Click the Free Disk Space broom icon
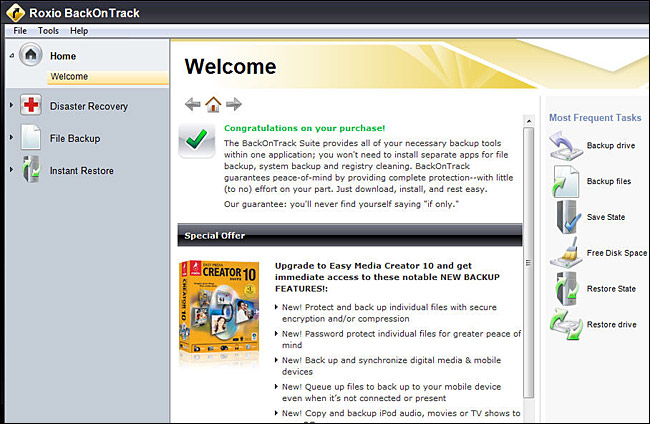The height and width of the screenshot is (424, 650). (x=564, y=253)
